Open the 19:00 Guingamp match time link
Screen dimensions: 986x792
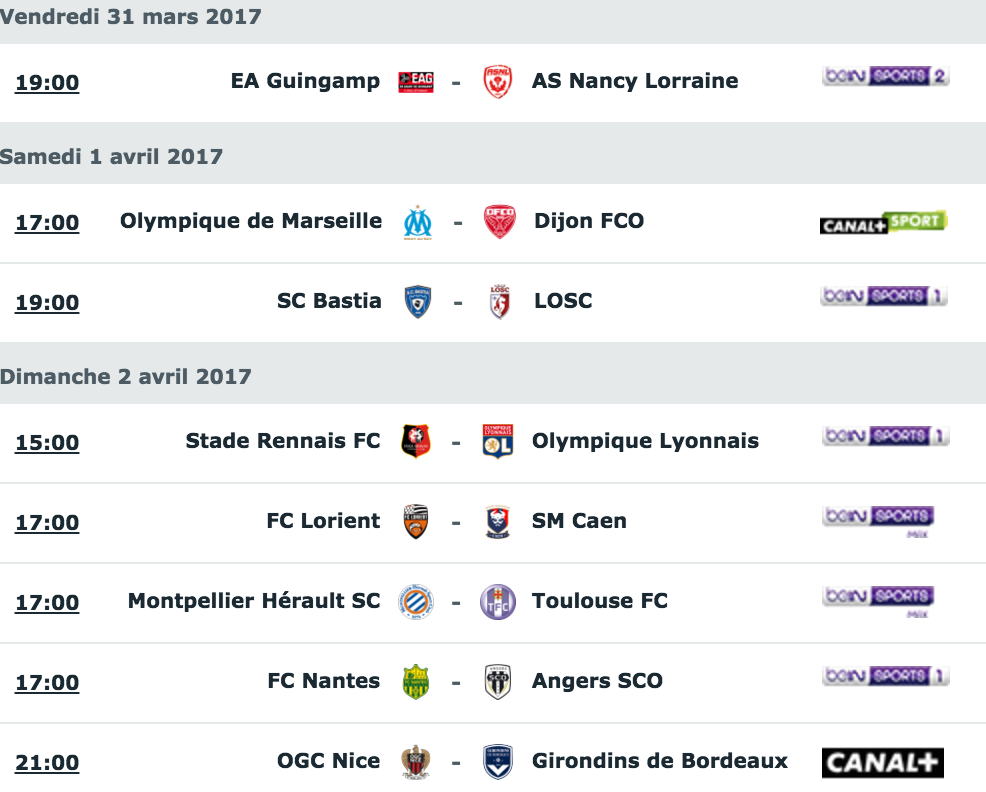(47, 82)
